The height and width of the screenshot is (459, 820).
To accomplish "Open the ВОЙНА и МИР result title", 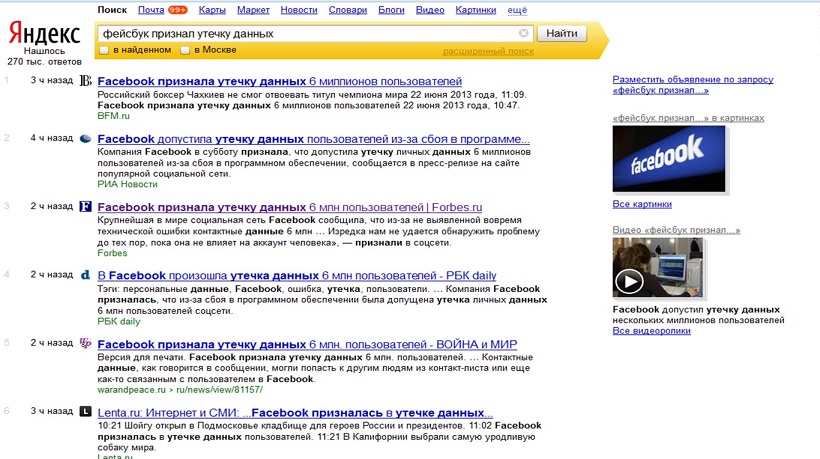I will (308, 345).
